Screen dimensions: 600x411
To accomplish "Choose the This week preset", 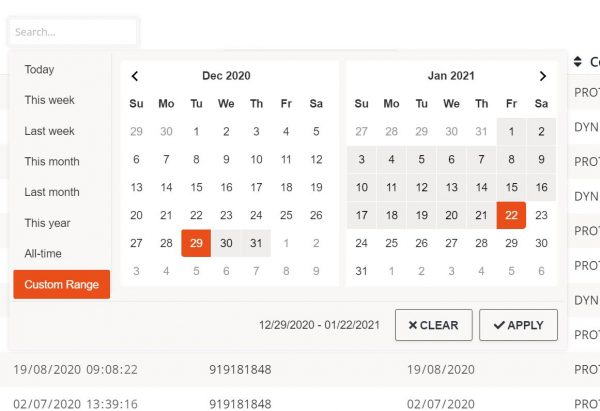I will click(x=50, y=100).
